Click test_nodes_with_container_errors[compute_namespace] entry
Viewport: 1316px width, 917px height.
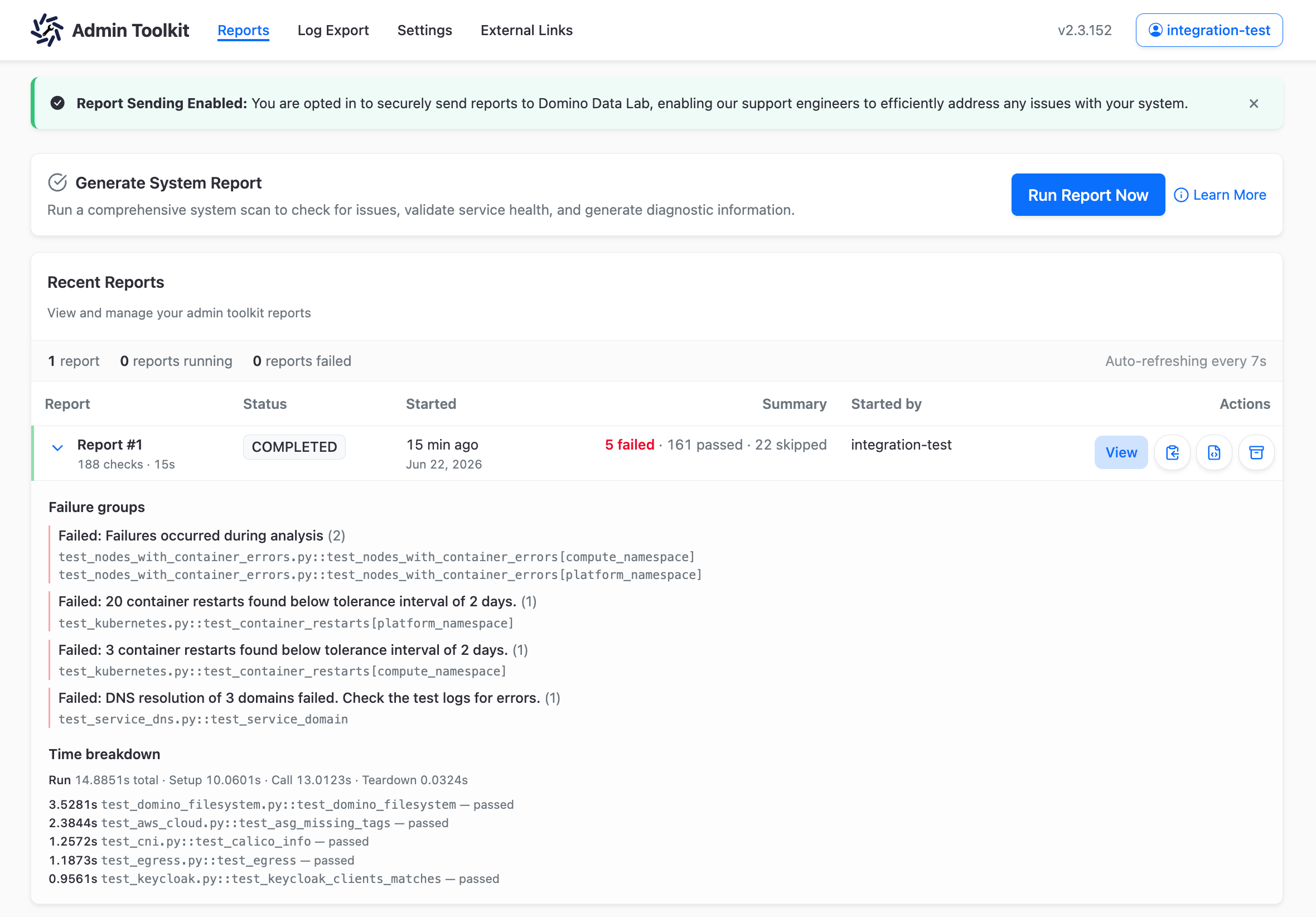[x=376, y=557]
